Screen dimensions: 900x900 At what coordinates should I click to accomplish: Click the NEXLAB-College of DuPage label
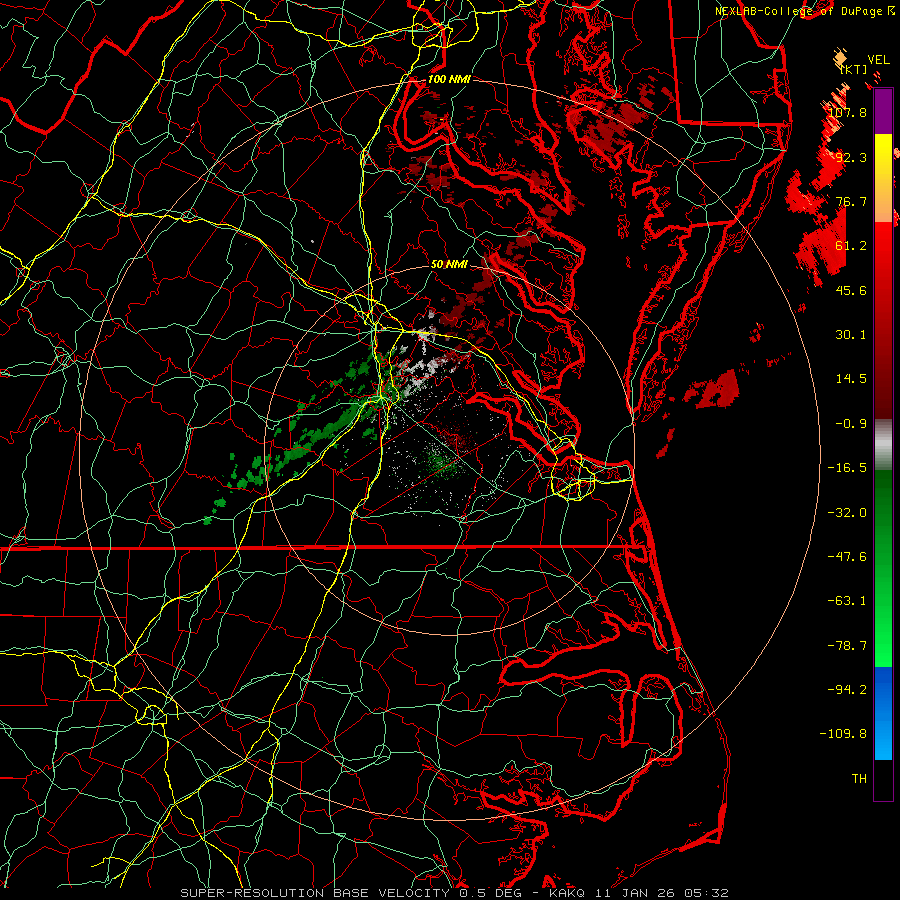[x=799, y=11]
